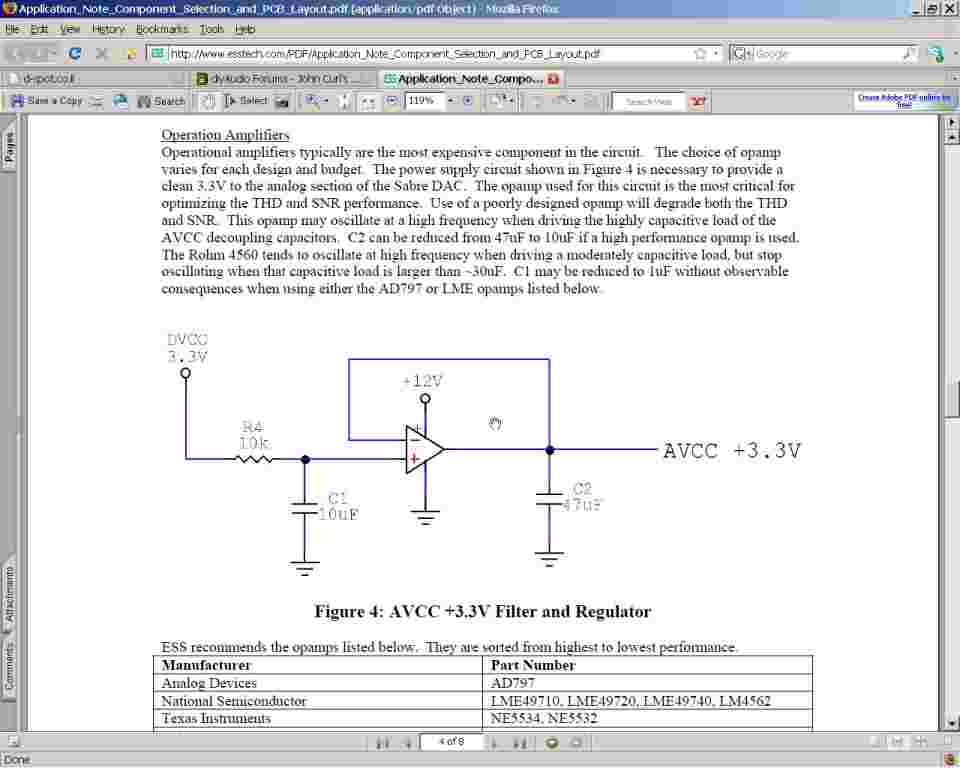The width and height of the screenshot is (960, 768).
Task: Reload the page with the refresh icon
Action: 75,54
